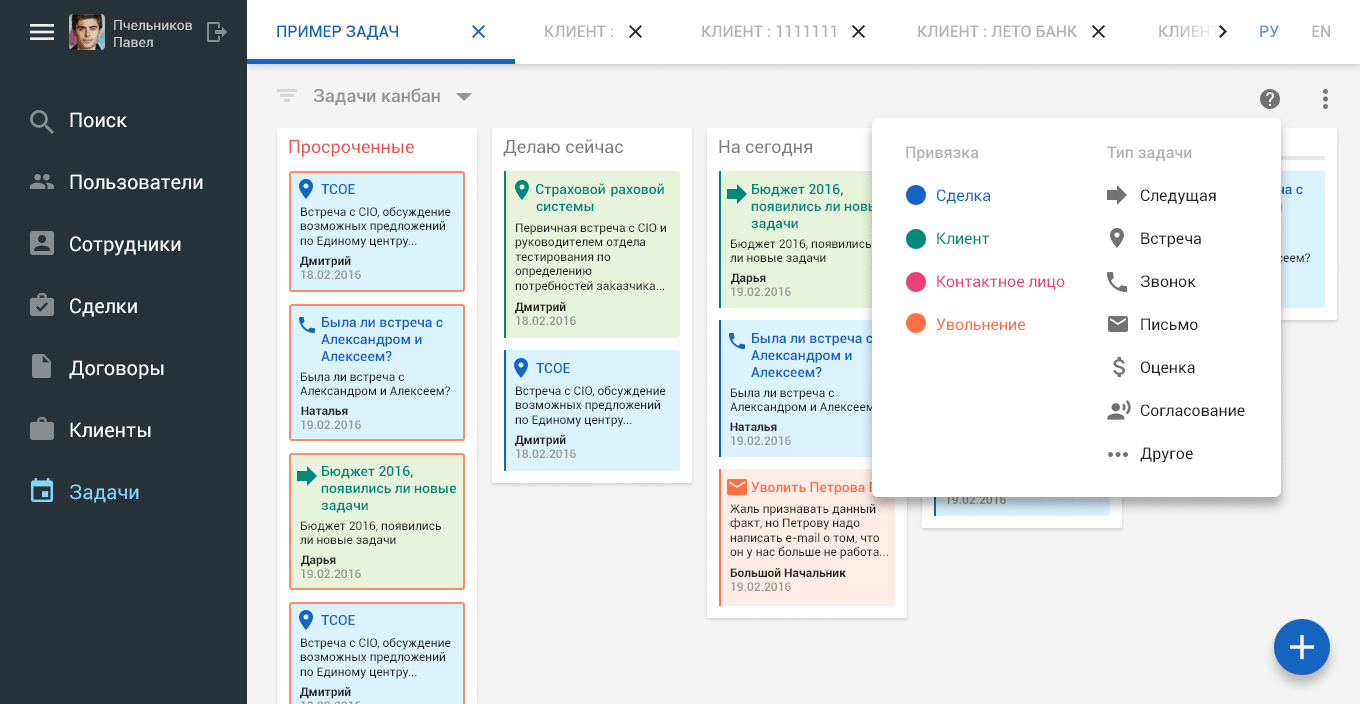This screenshot has height=704, width=1360.
Task: Open Клиенты via the bag icon
Action: pyautogui.click(x=42, y=429)
